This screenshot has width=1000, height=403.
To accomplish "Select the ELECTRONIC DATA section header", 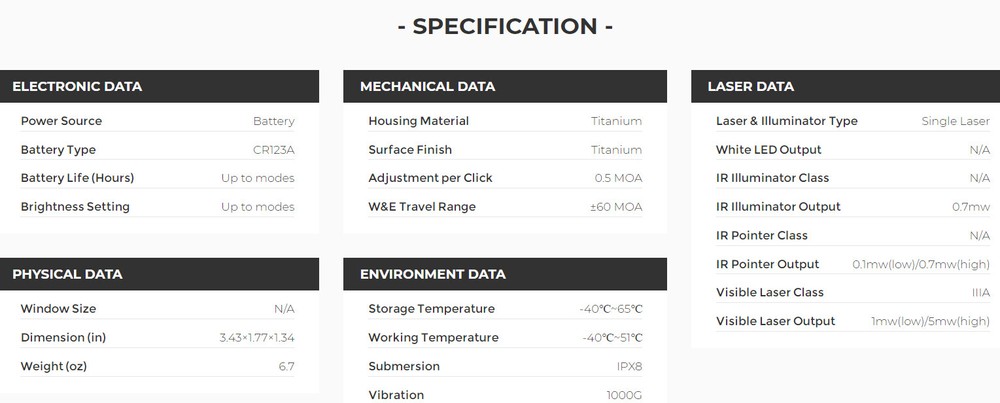I will click(77, 86).
